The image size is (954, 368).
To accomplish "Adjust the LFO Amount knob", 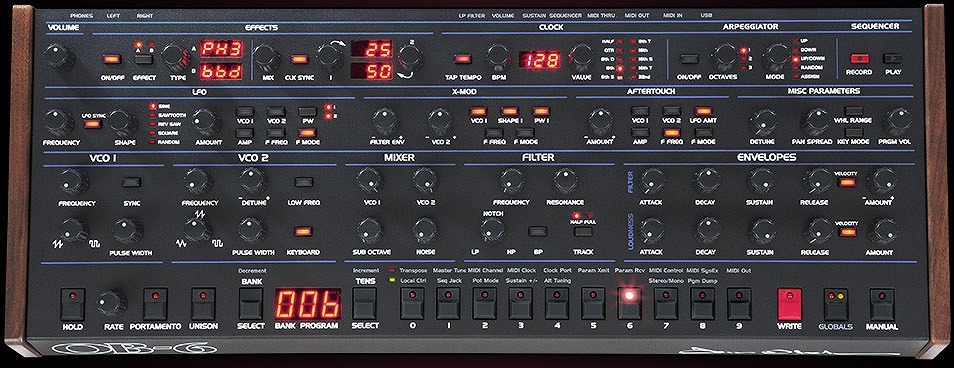I will (206, 122).
